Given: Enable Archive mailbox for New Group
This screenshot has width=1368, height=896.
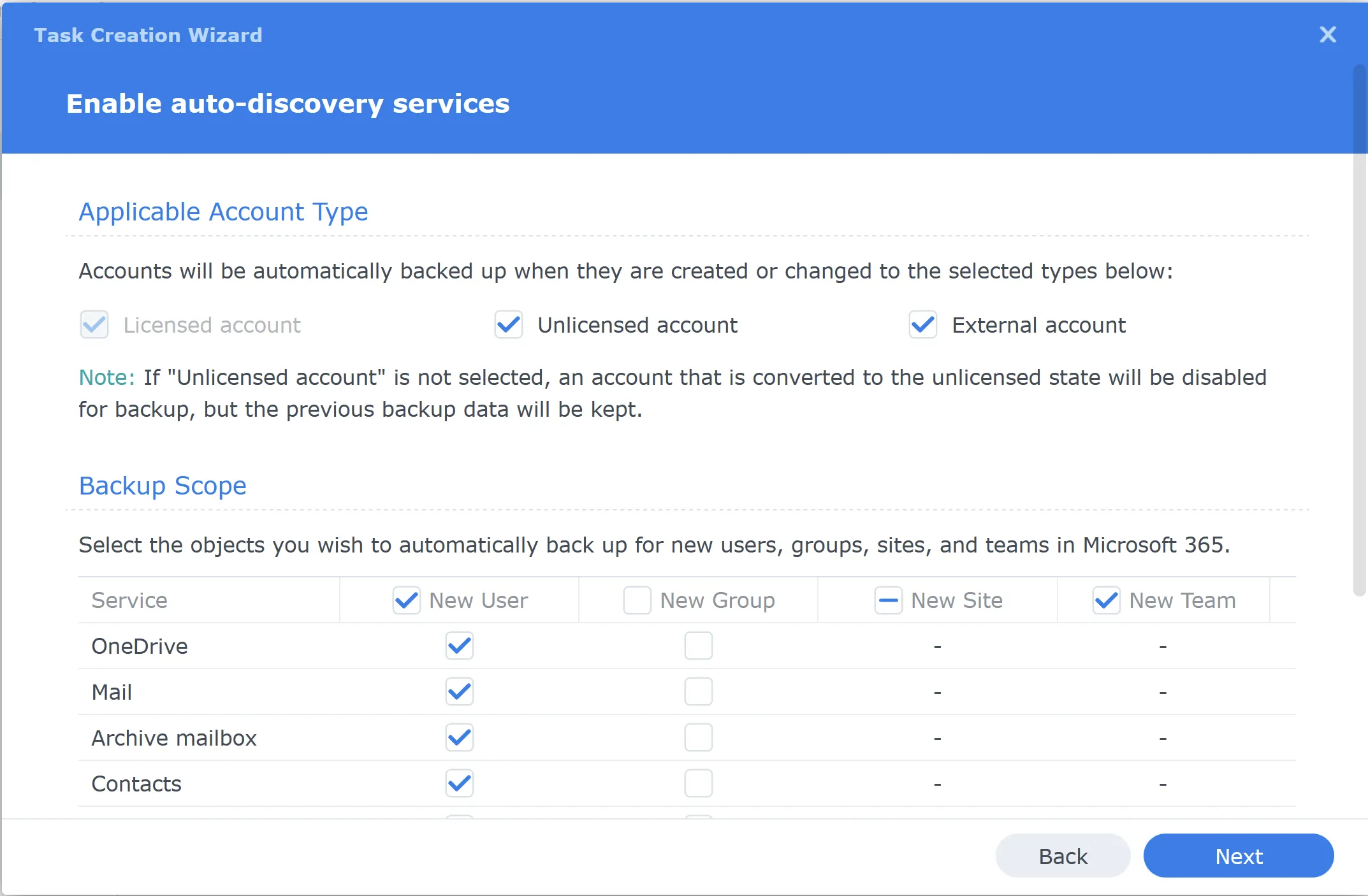Looking at the screenshot, I should (698, 738).
